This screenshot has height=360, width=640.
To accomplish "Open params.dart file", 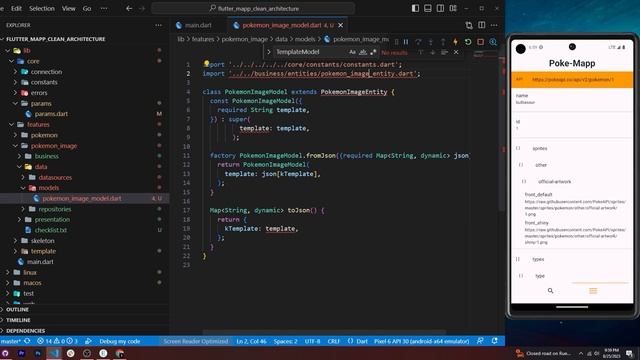I will (x=51, y=114).
